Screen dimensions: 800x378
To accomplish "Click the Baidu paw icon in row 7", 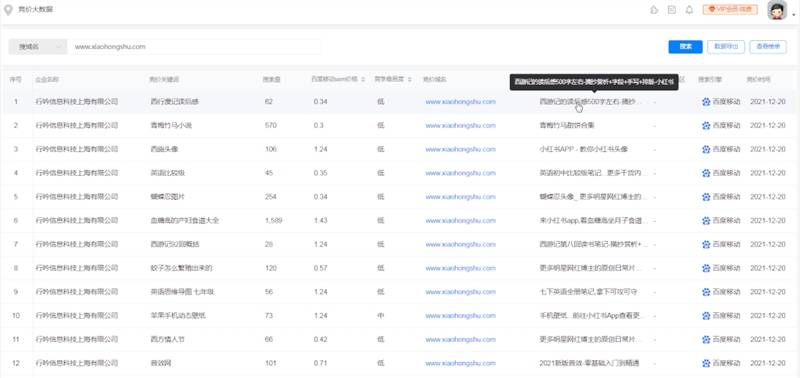I will [x=706, y=244].
